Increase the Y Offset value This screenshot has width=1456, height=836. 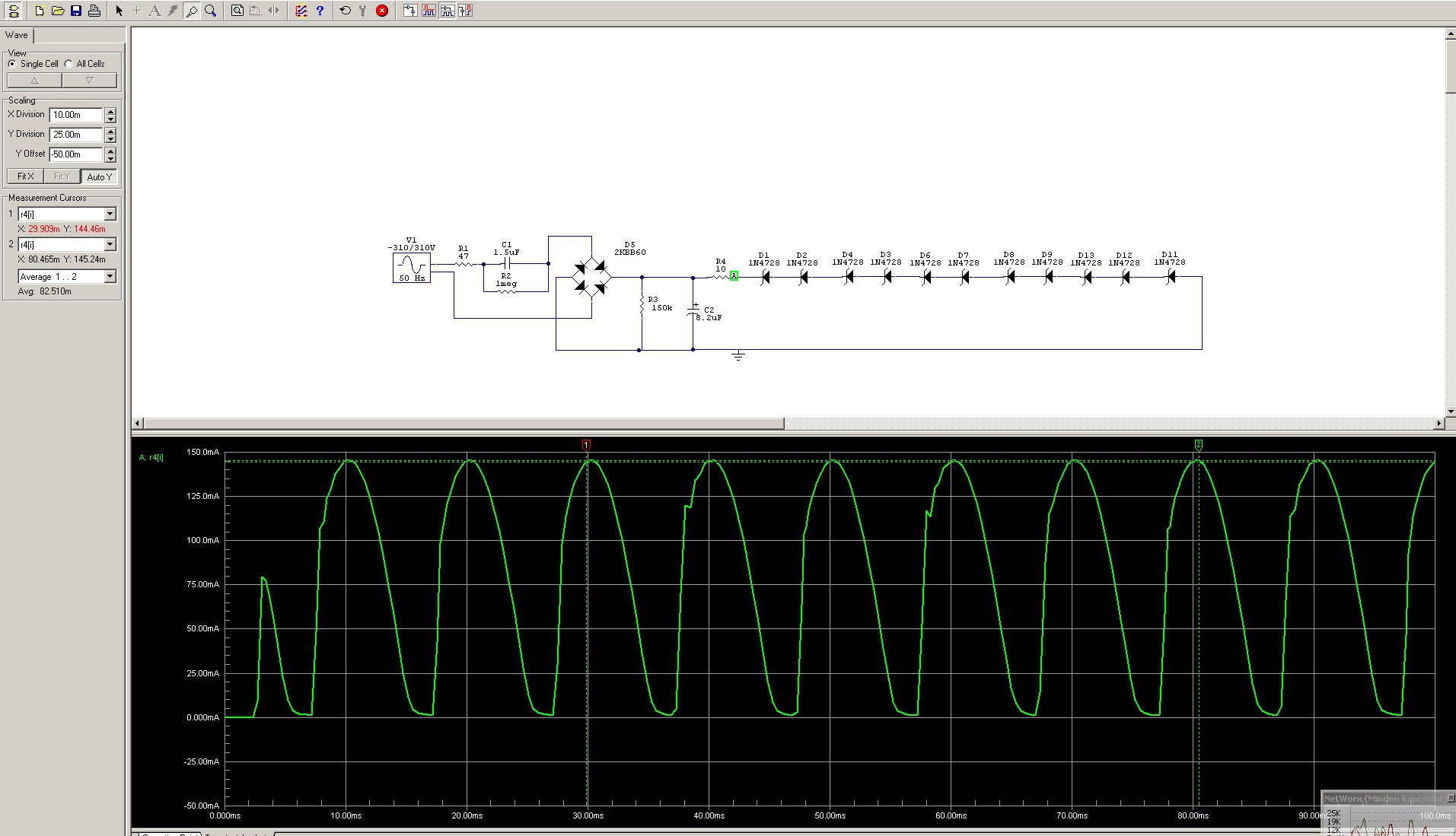[x=111, y=151]
